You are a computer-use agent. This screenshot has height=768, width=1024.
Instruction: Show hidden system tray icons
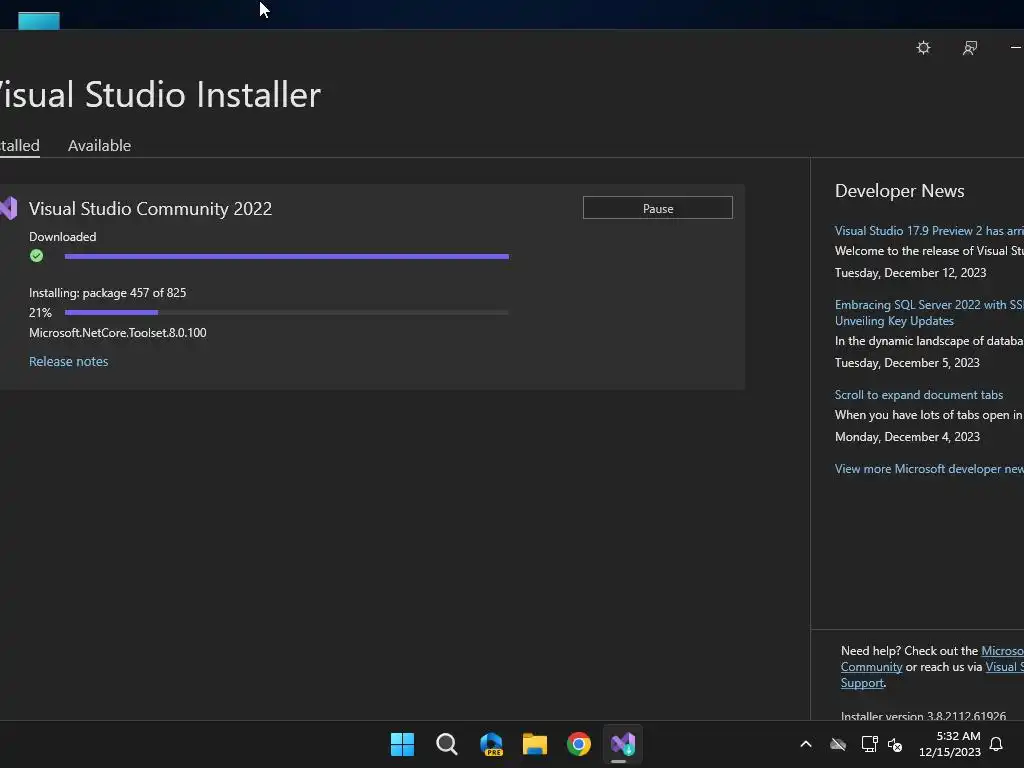click(x=806, y=744)
